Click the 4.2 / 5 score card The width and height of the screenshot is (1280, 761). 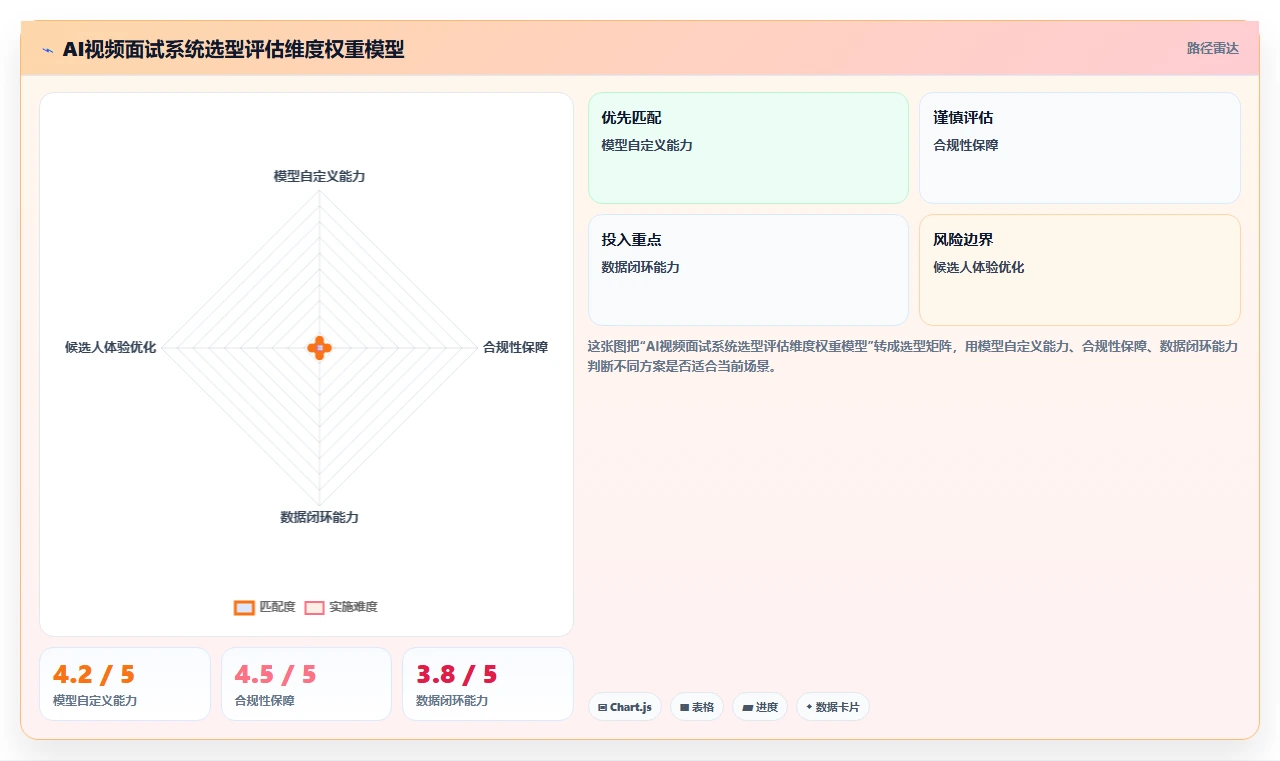(x=125, y=684)
